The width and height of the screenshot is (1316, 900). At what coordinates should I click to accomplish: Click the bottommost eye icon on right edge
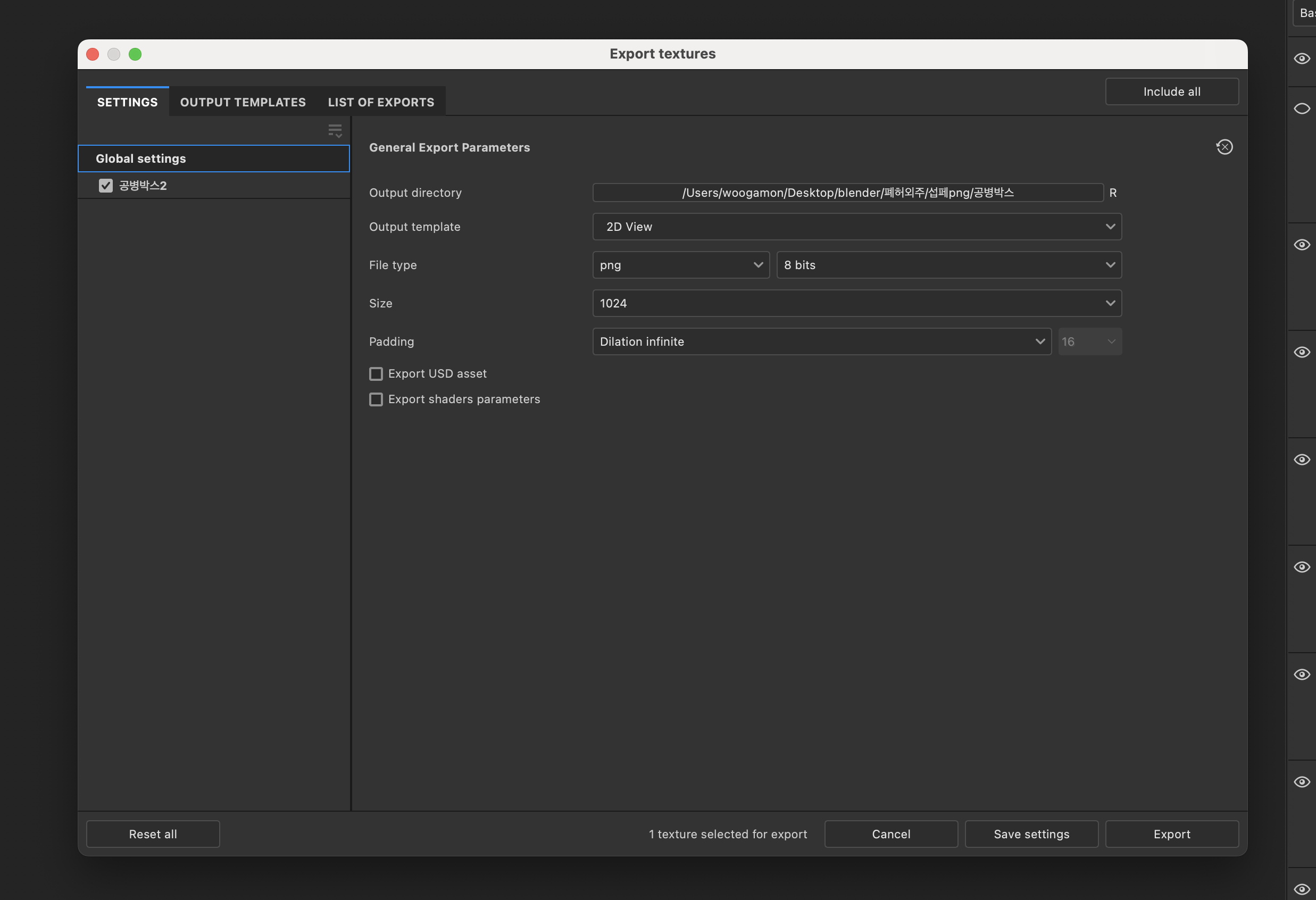1301,889
